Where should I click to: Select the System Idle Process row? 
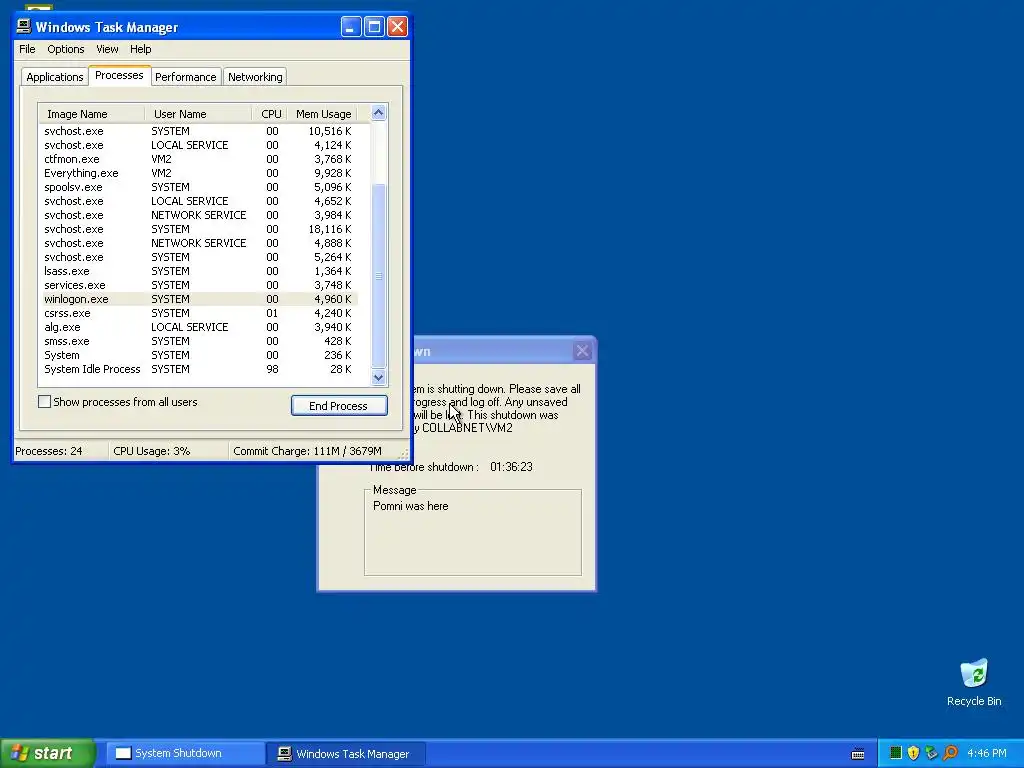click(199, 369)
